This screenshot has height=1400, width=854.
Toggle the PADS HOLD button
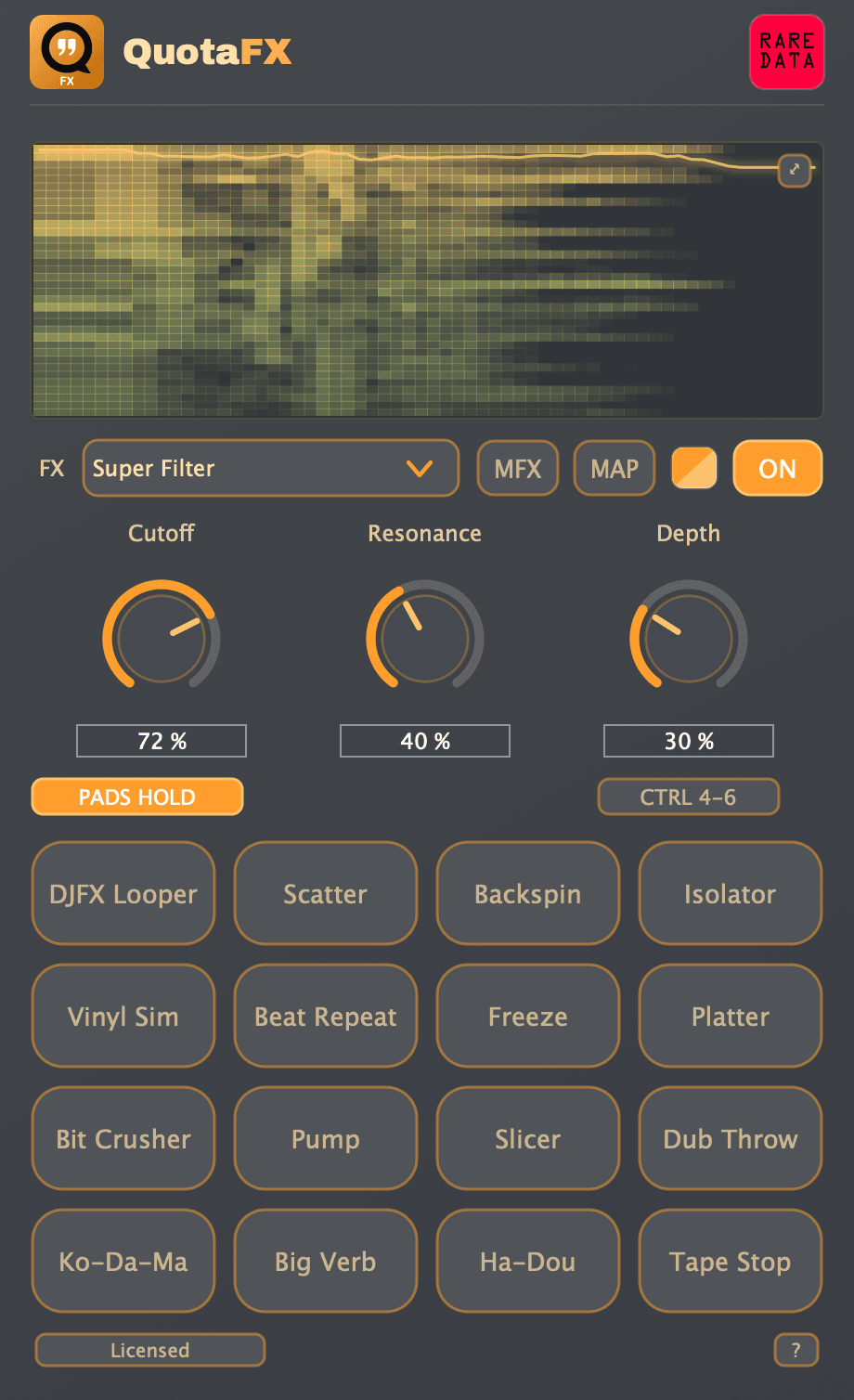(x=137, y=797)
